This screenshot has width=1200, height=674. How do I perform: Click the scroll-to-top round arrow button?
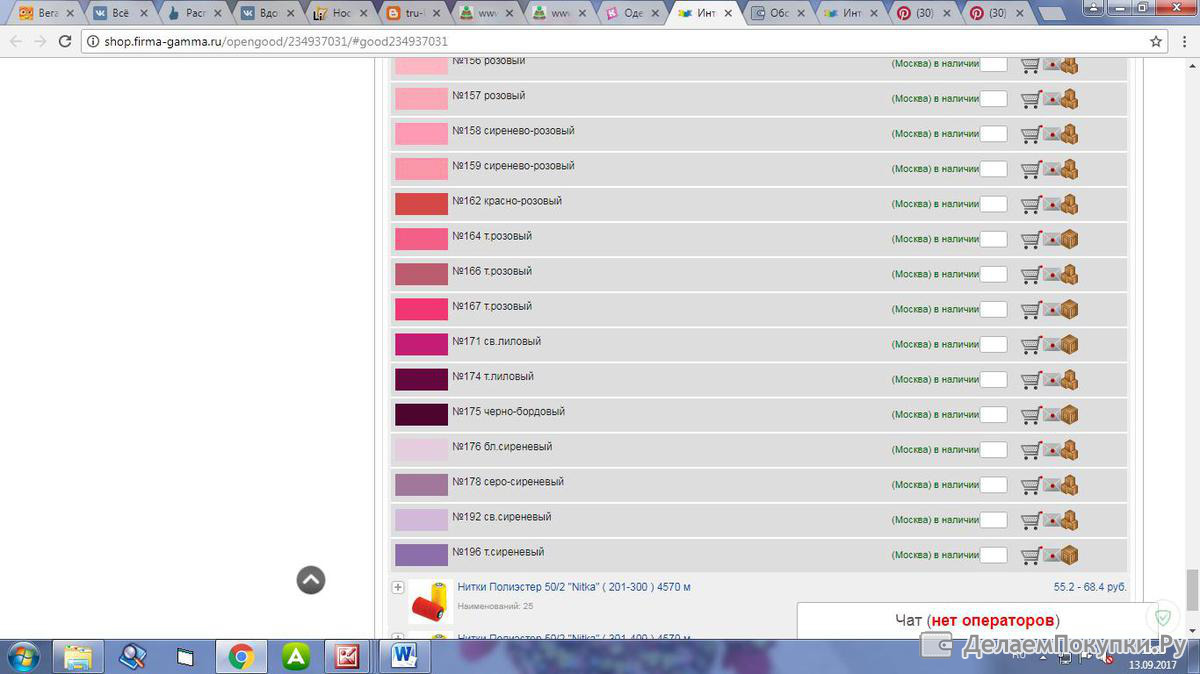point(311,580)
